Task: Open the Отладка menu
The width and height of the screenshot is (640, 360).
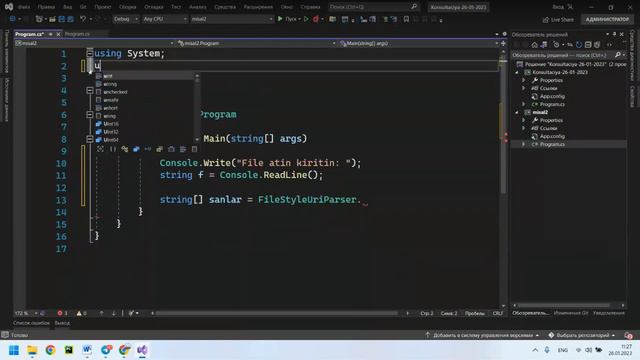Action: [153, 7]
